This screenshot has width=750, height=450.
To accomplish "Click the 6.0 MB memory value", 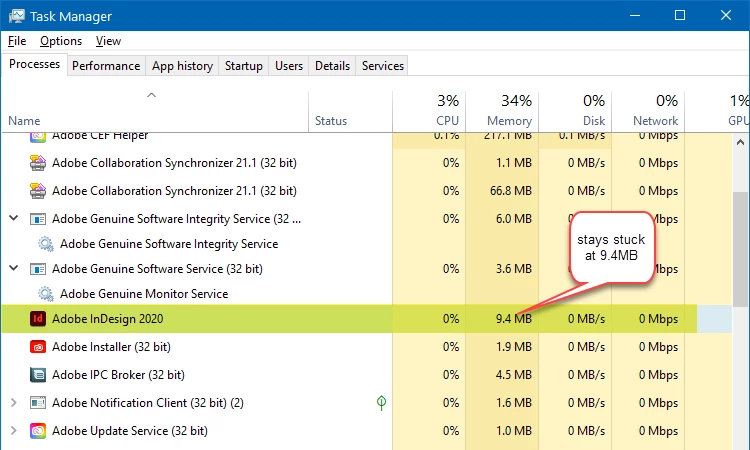I will tap(514, 219).
